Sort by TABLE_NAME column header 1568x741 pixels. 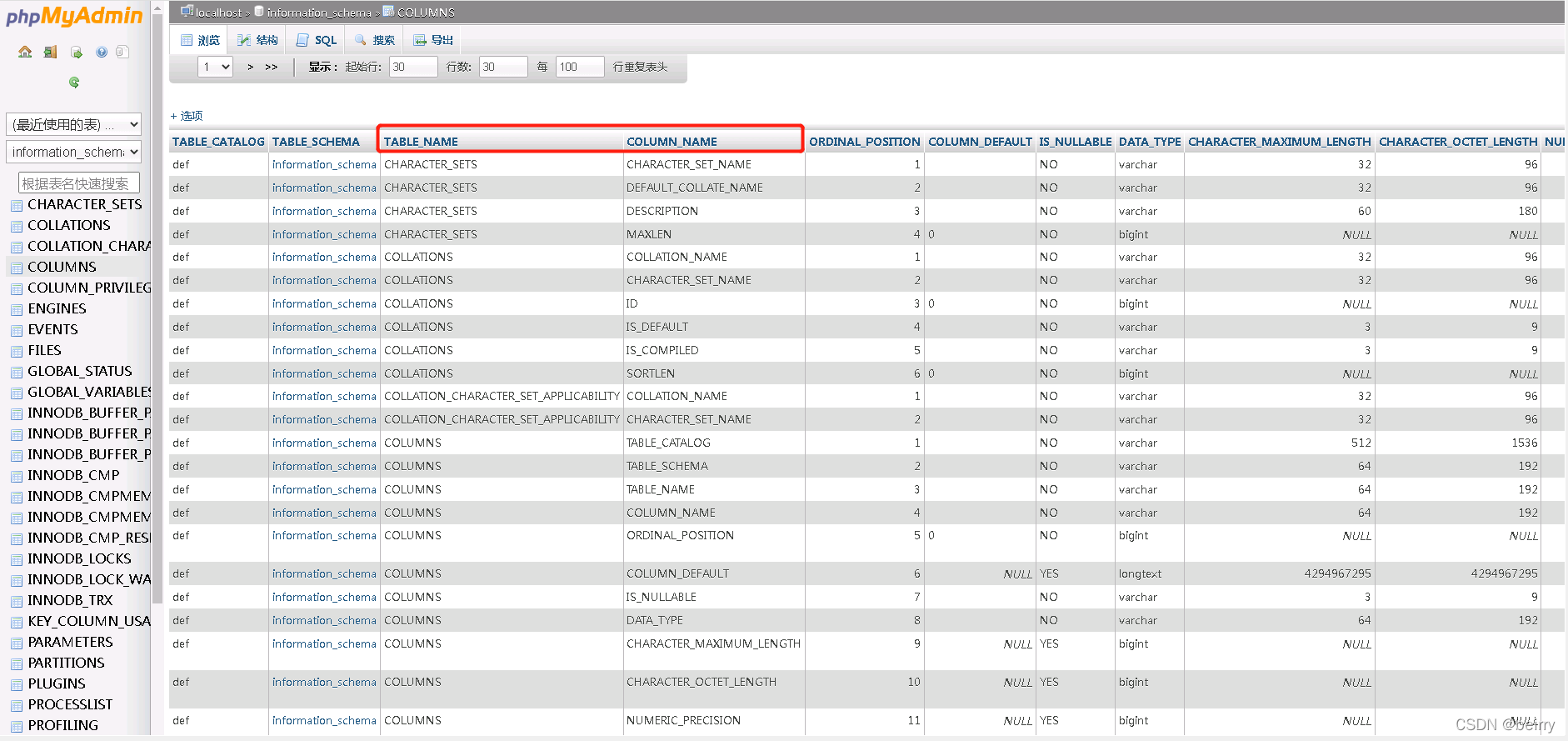pyautogui.click(x=421, y=142)
